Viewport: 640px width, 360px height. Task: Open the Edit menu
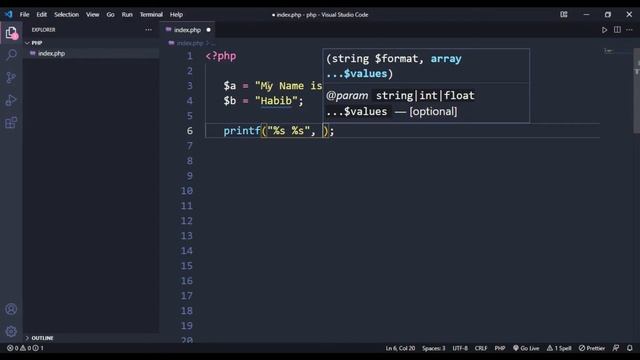coord(42,14)
